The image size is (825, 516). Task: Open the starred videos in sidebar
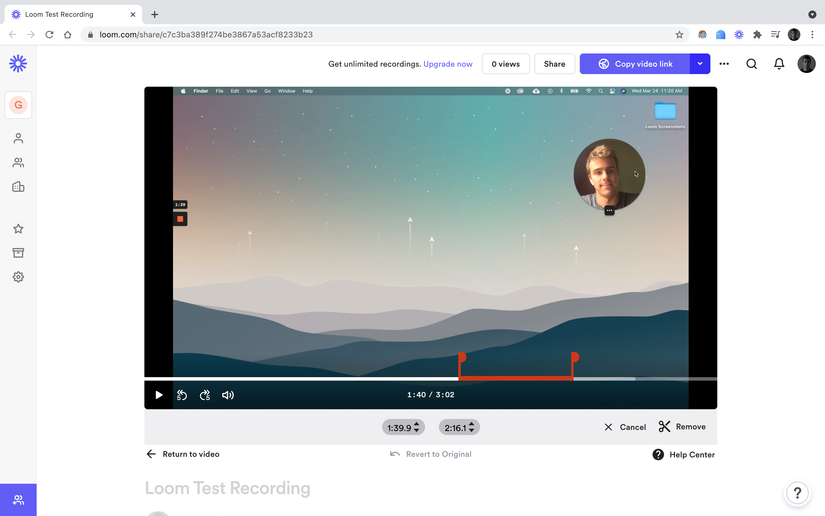(18, 229)
